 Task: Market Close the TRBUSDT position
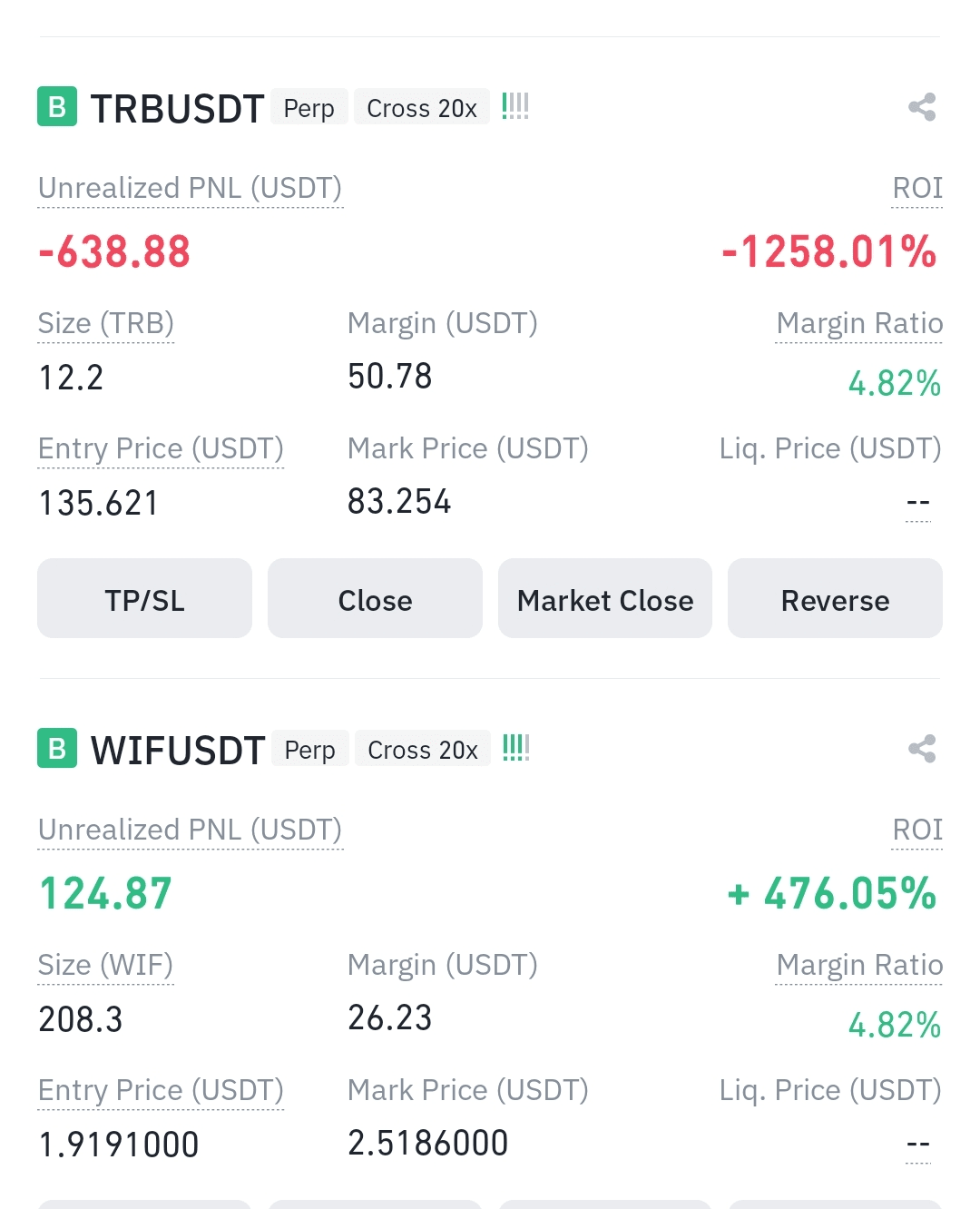pyautogui.click(x=604, y=599)
